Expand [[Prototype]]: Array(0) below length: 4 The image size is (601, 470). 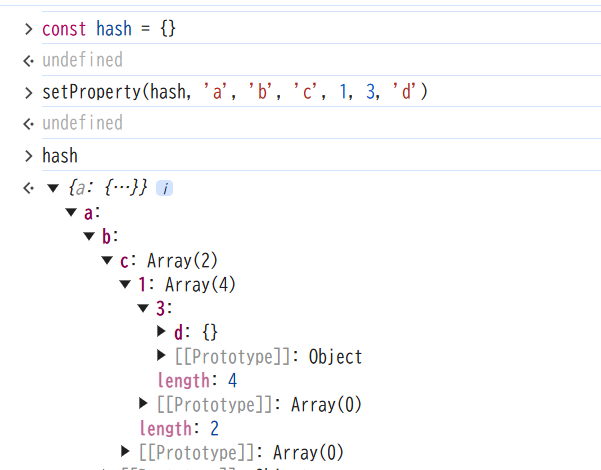click(x=143, y=403)
